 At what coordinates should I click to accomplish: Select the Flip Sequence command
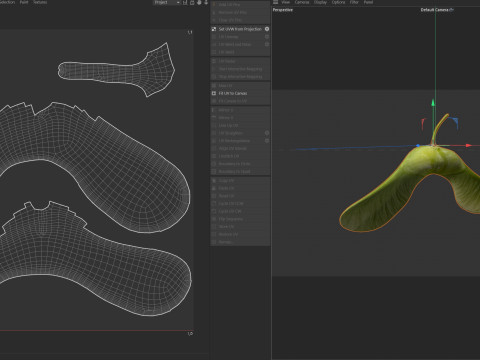(x=231, y=219)
